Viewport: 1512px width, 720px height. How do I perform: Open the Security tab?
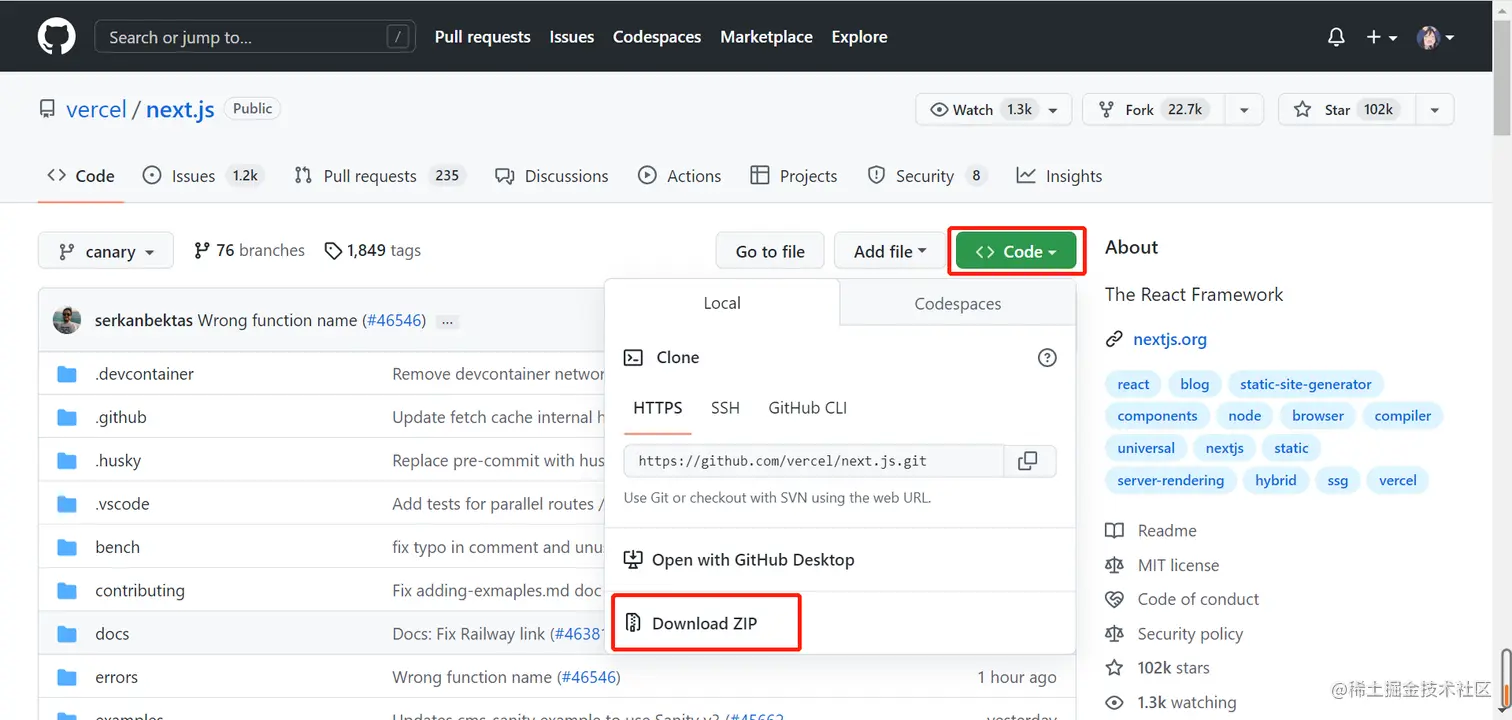click(927, 176)
